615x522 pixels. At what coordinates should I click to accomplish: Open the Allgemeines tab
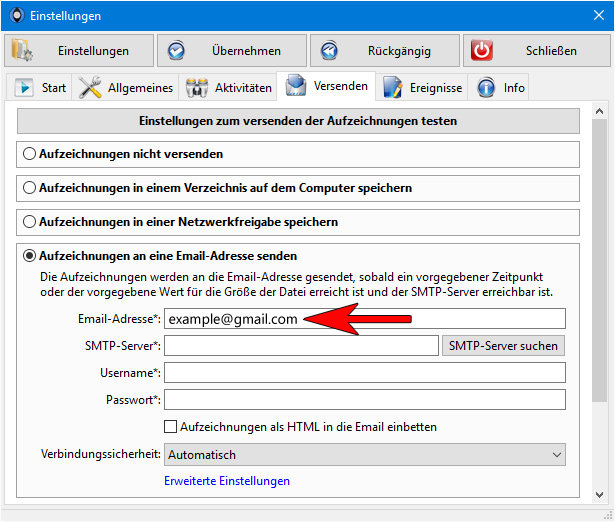126,87
